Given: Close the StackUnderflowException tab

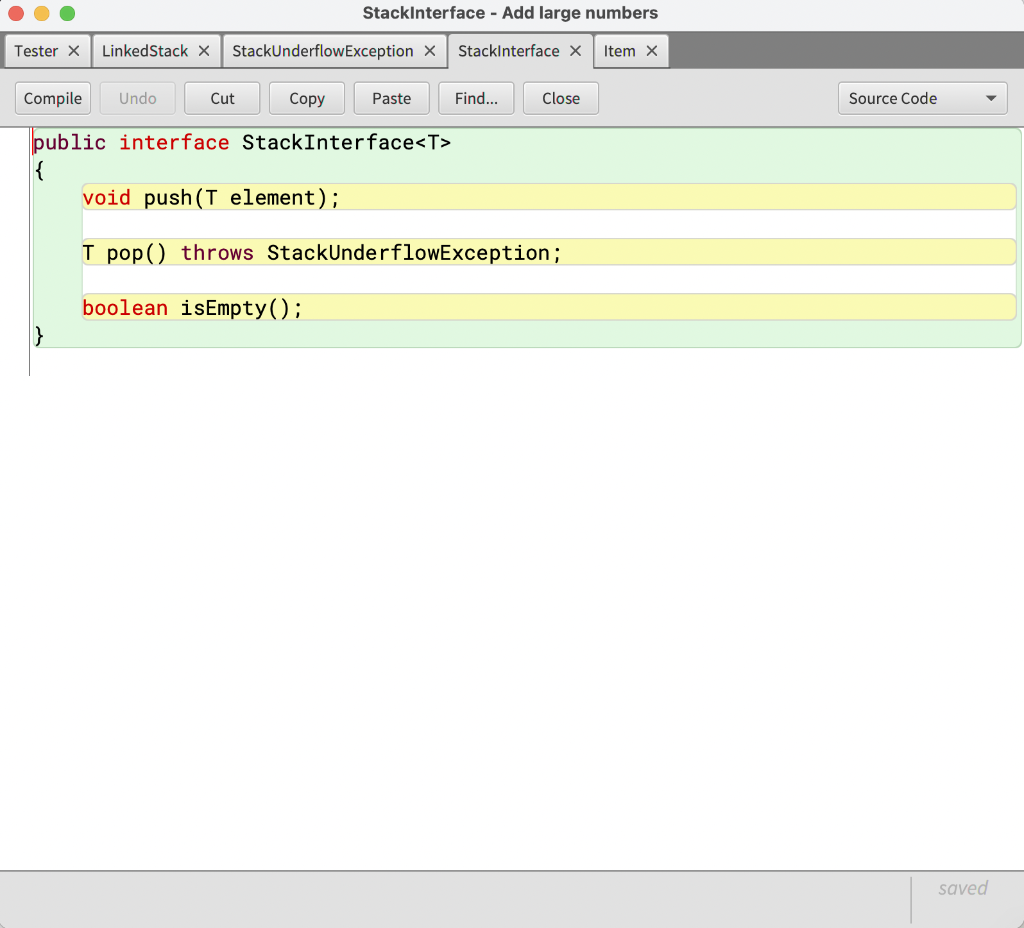Looking at the screenshot, I should pyautogui.click(x=430, y=50).
